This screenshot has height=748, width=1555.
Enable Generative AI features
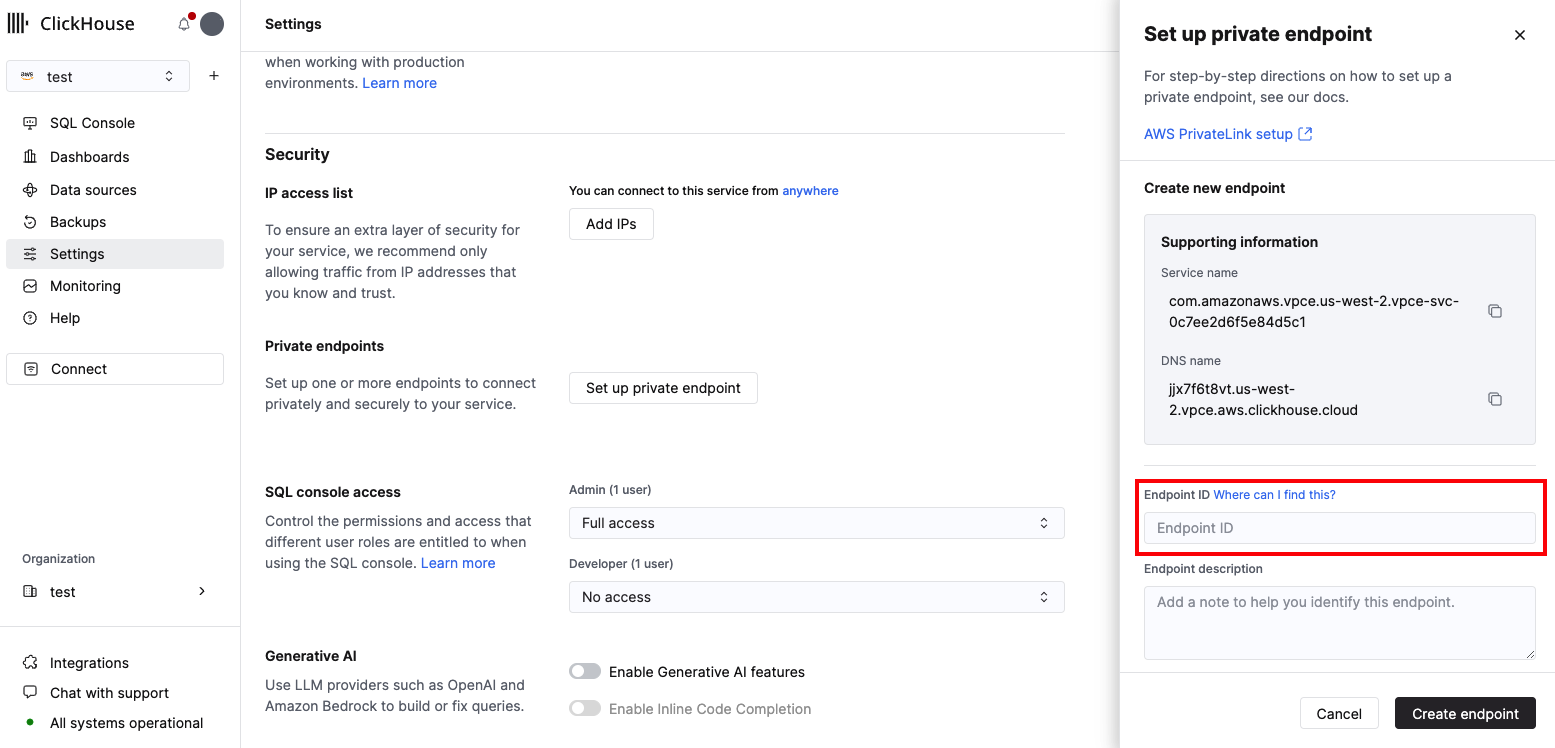pyautogui.click(x=585, y=671)
